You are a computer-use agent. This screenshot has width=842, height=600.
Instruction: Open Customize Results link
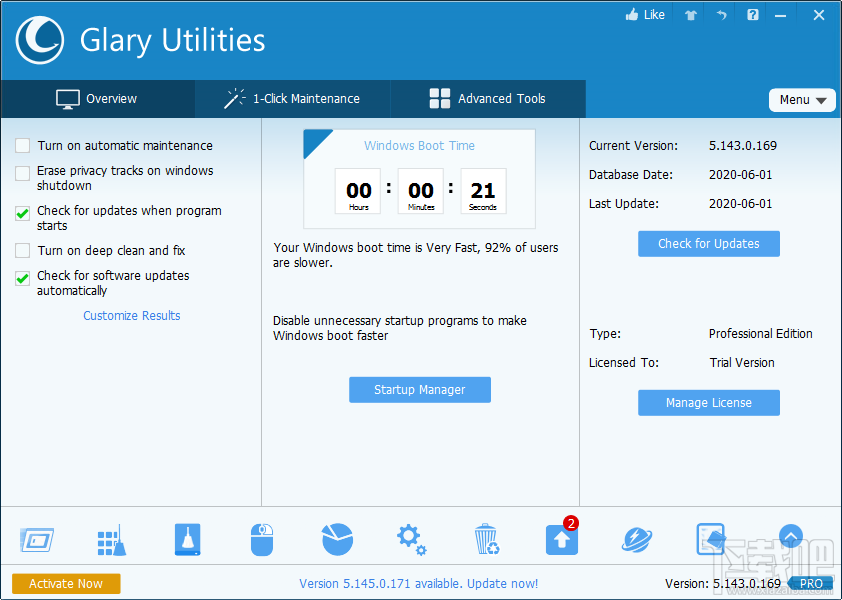click(x=131, y=315)
